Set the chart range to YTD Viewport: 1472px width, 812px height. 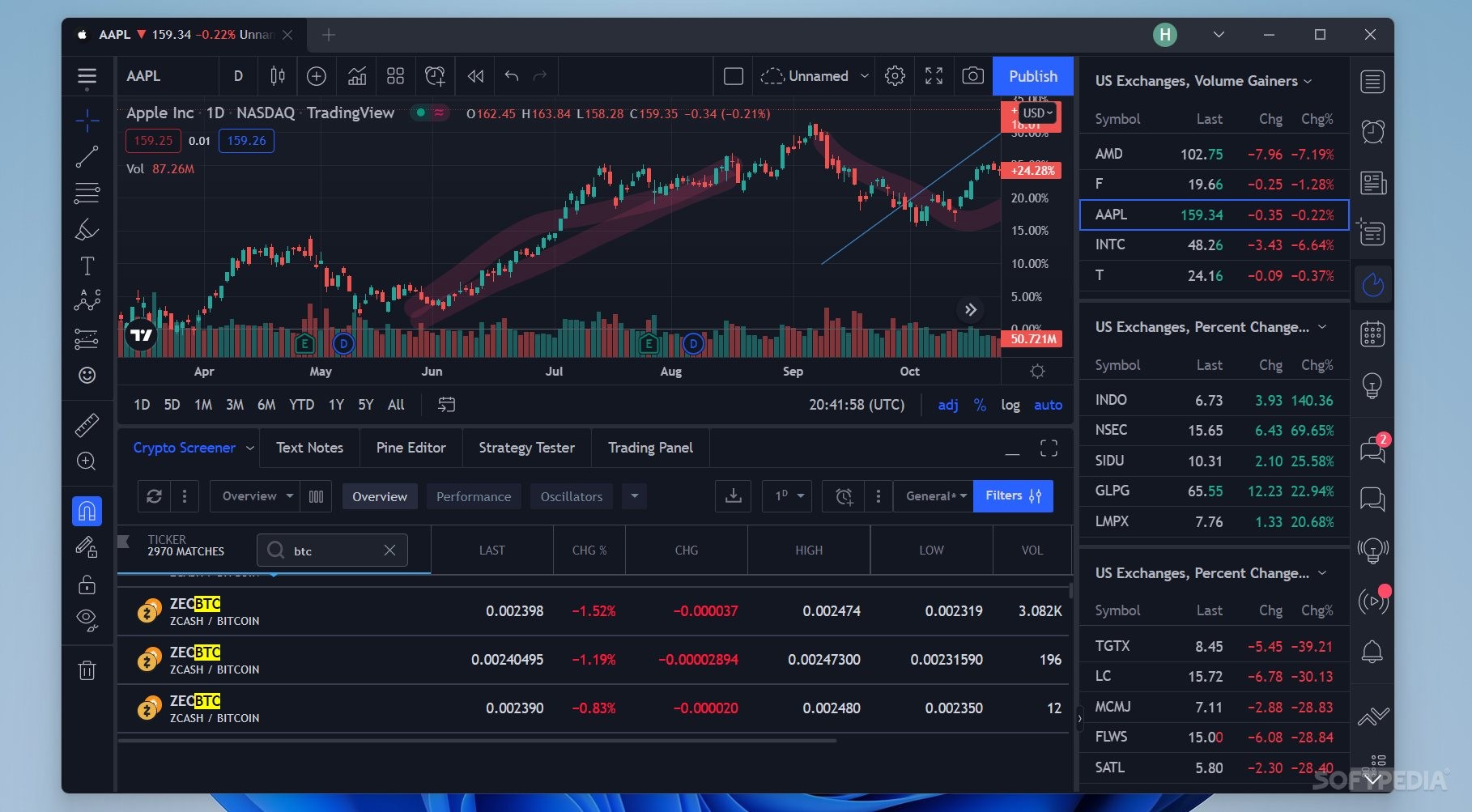pyautogui.click(x=301, y=405)
